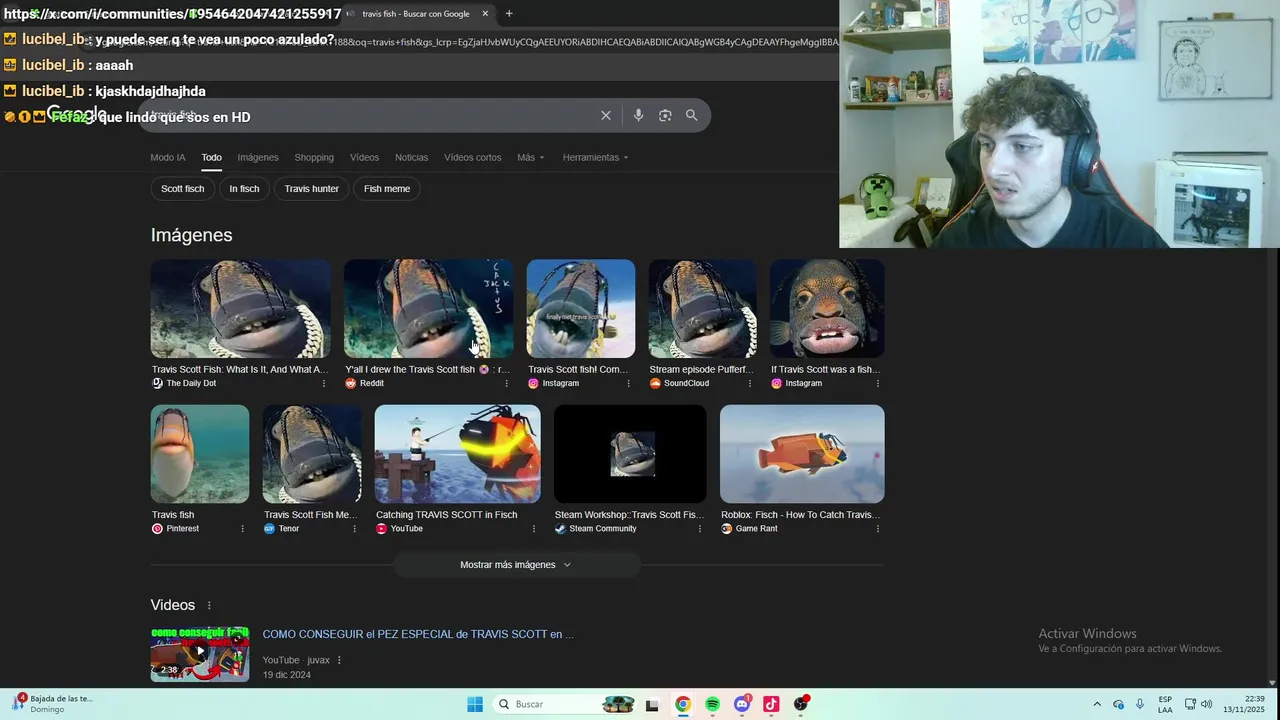Open options for the 'Travis Scott fish! Com...' Instagram result
1280x720 pixels.
(x=628, y=384)
